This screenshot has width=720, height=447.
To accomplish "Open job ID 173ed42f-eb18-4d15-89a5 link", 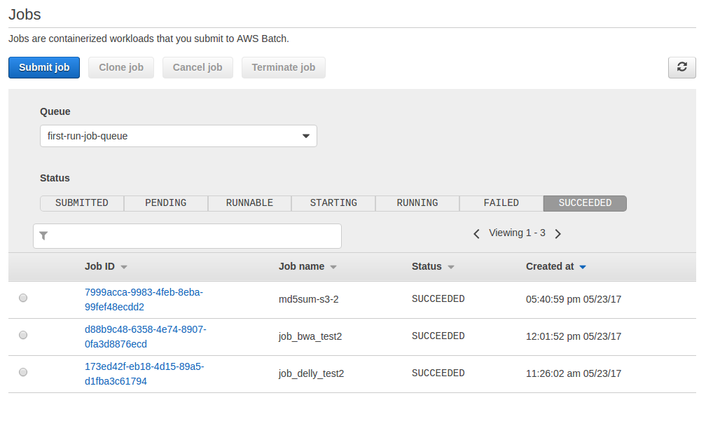I will [144, 374].
